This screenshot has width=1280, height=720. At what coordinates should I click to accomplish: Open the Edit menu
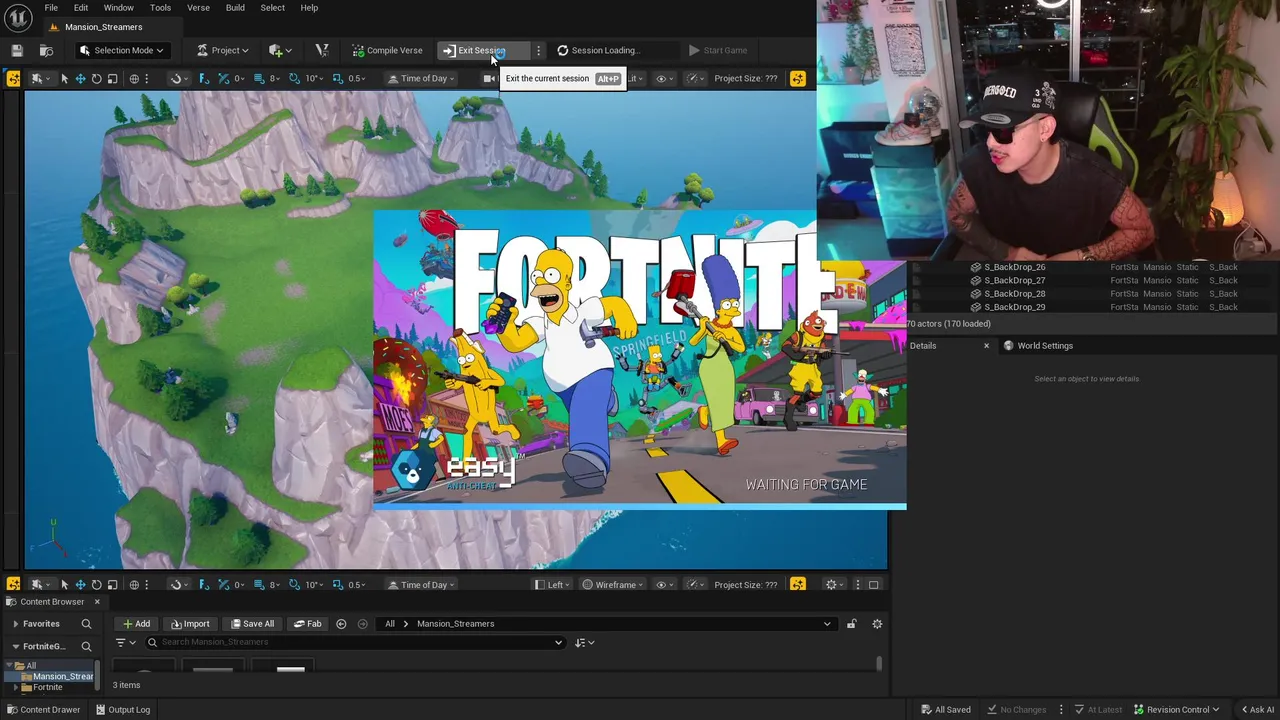coord(81,8)
